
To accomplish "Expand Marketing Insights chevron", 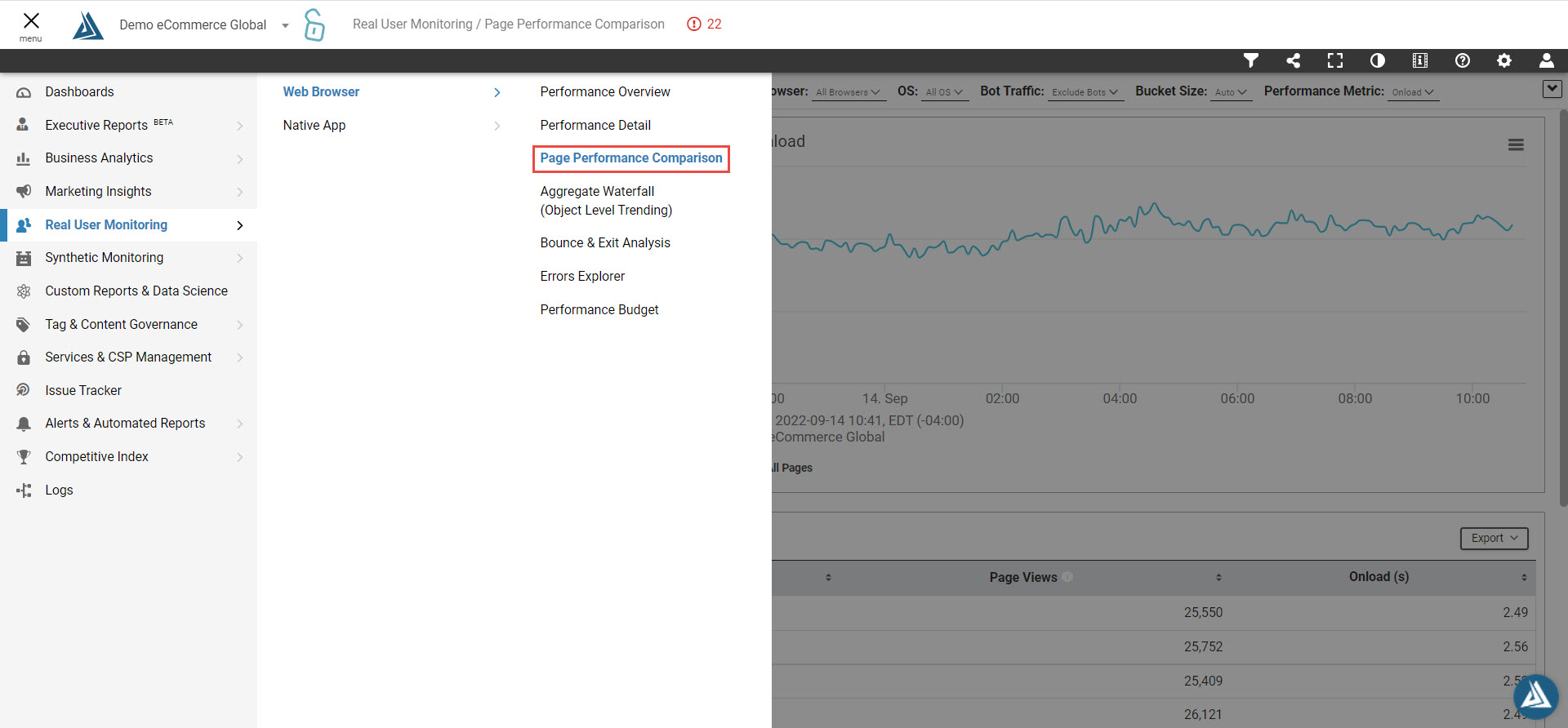I will (x=240, y=192).
